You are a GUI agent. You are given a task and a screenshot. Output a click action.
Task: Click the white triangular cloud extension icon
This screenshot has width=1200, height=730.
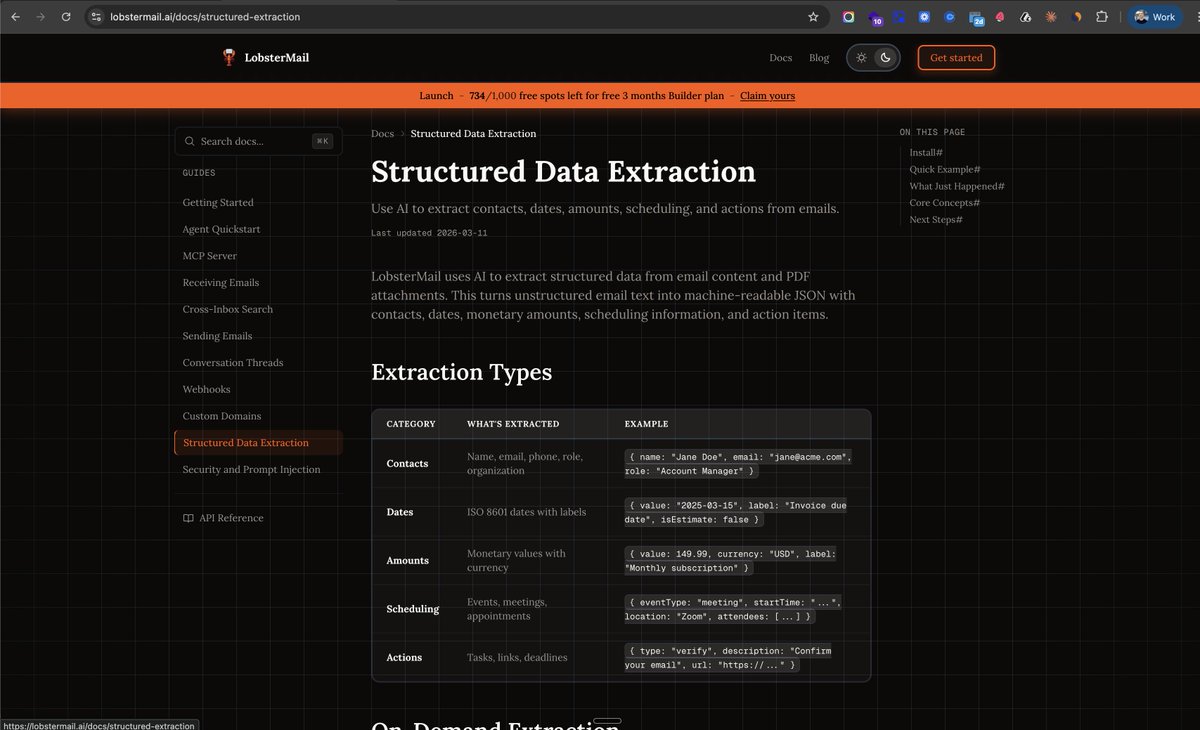(x=1025, y=17)
